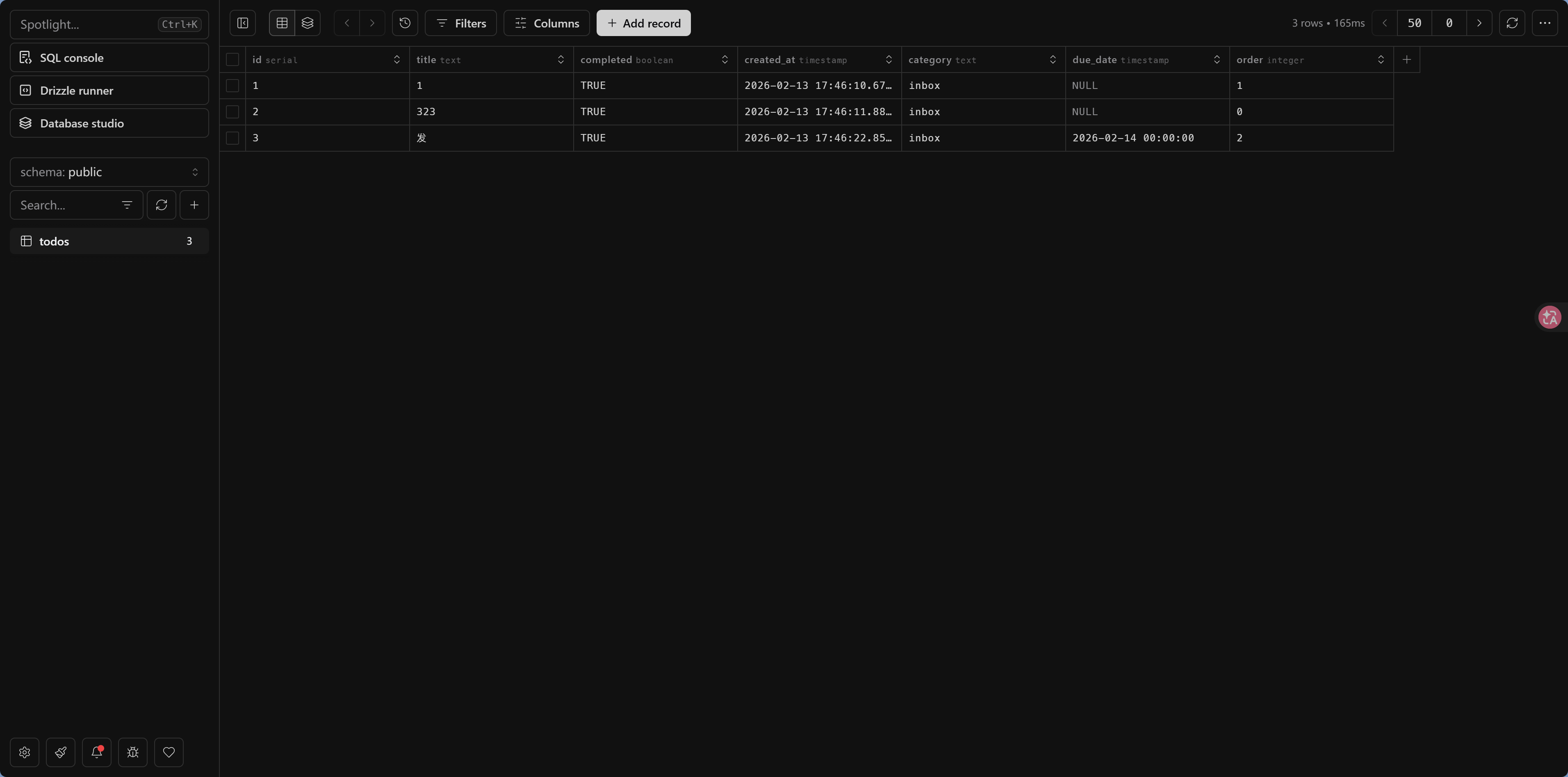Viewport: 1568px width, 777px height.
Task: Collapse the sidebar panel icon
Action: [x=242, y=23]
